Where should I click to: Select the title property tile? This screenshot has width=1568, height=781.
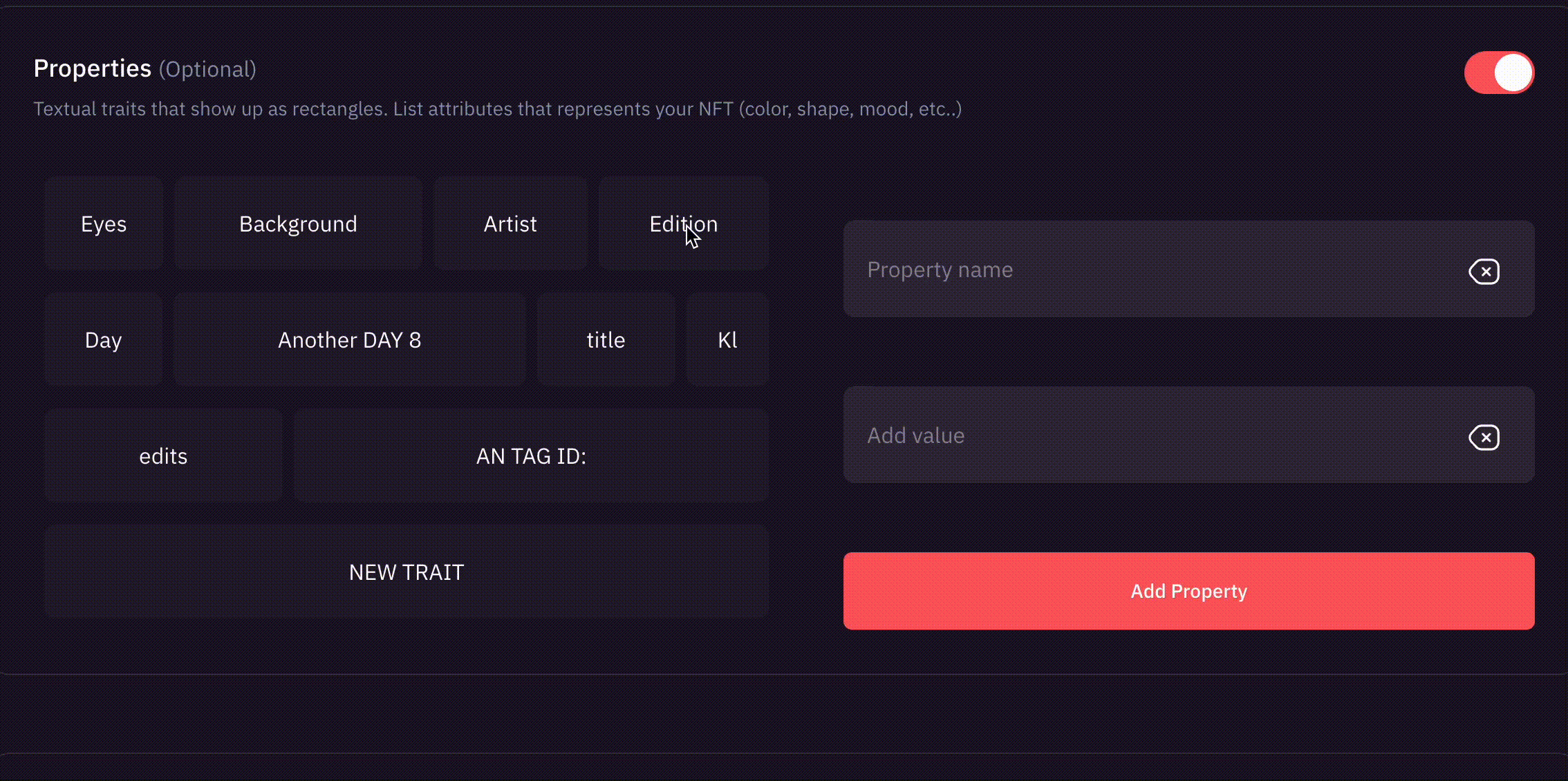coord(606,339)
